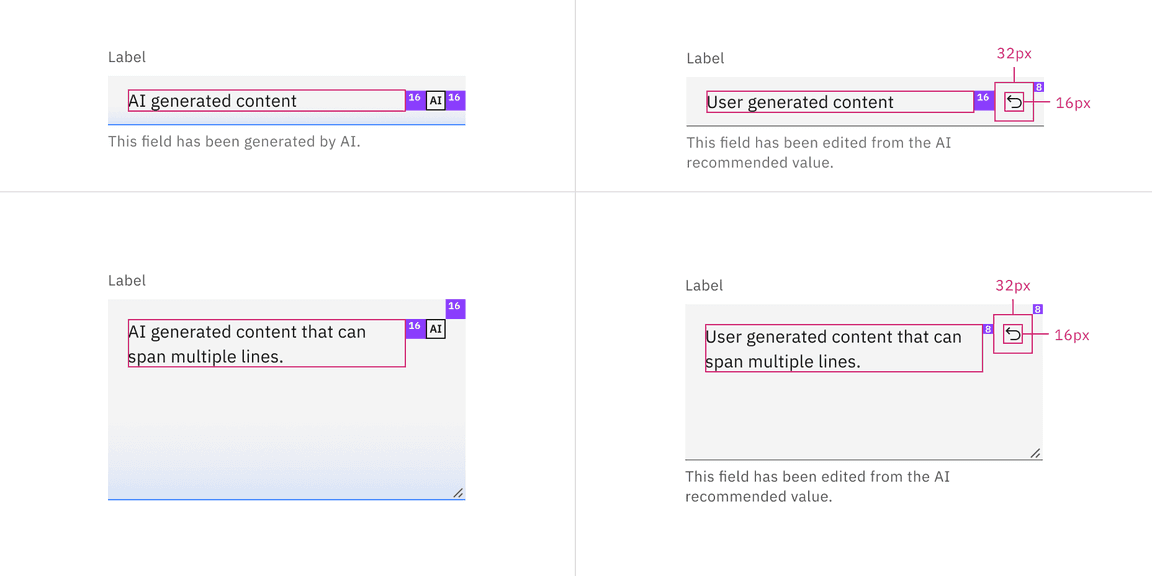The height and width of the screenshot is (576, 1152).
Task: Click the AI badge inside the multiline text area
Action: (434, 328)
